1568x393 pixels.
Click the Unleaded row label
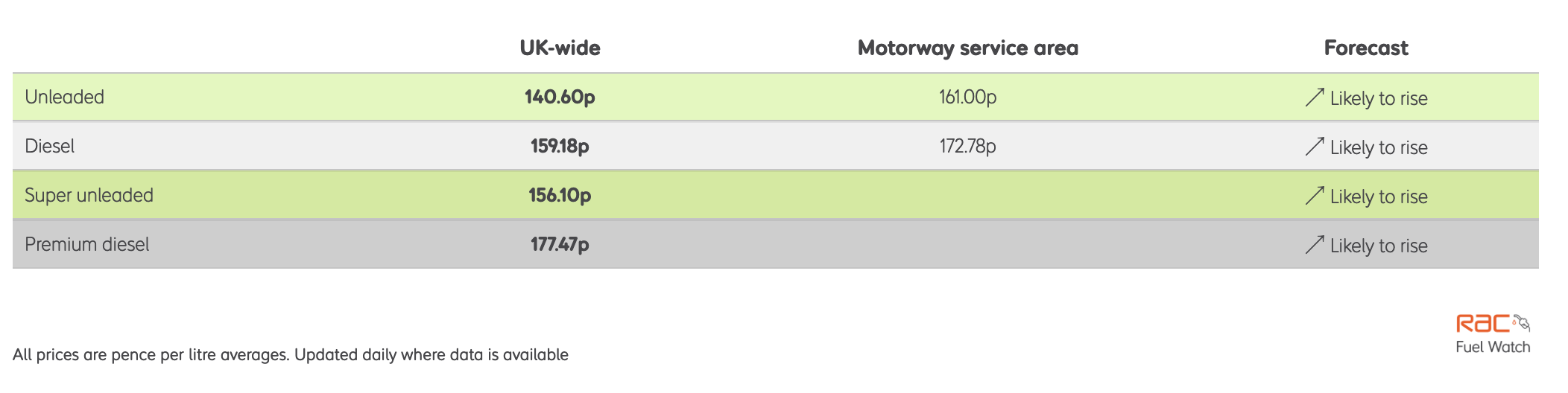(65, 98)
